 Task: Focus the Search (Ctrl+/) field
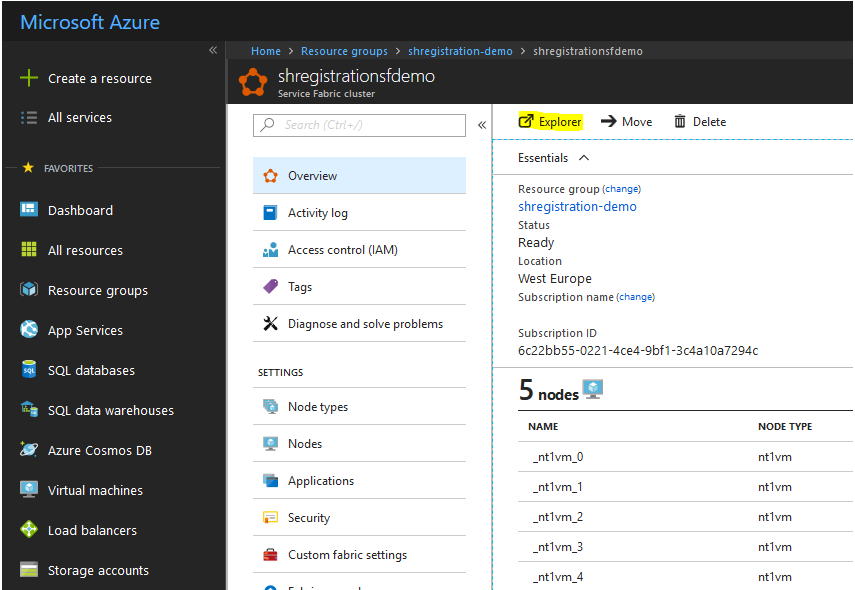point(359,125)
